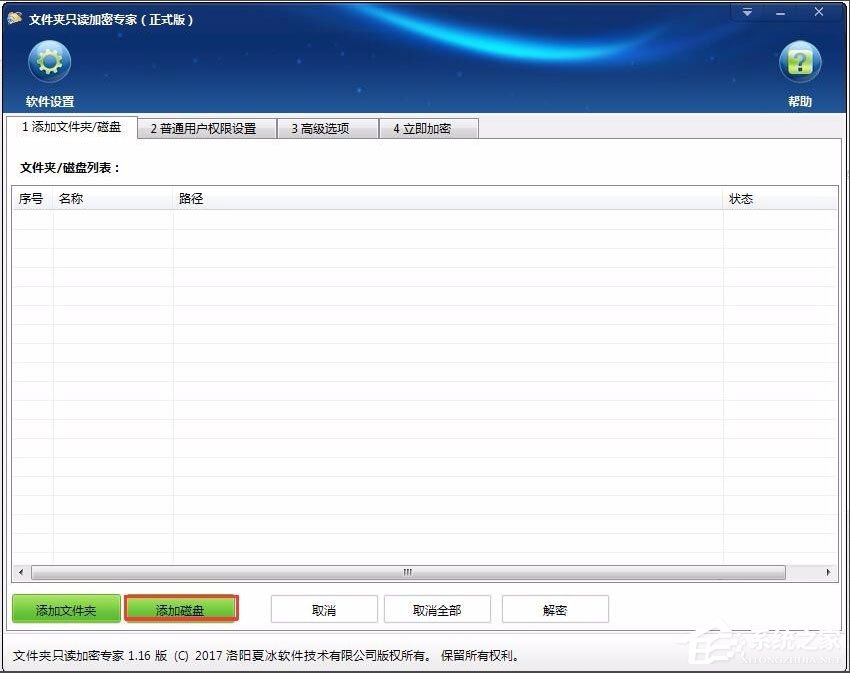Click the left scroll arrow of the scrollbar

click(x=21, y=571)
